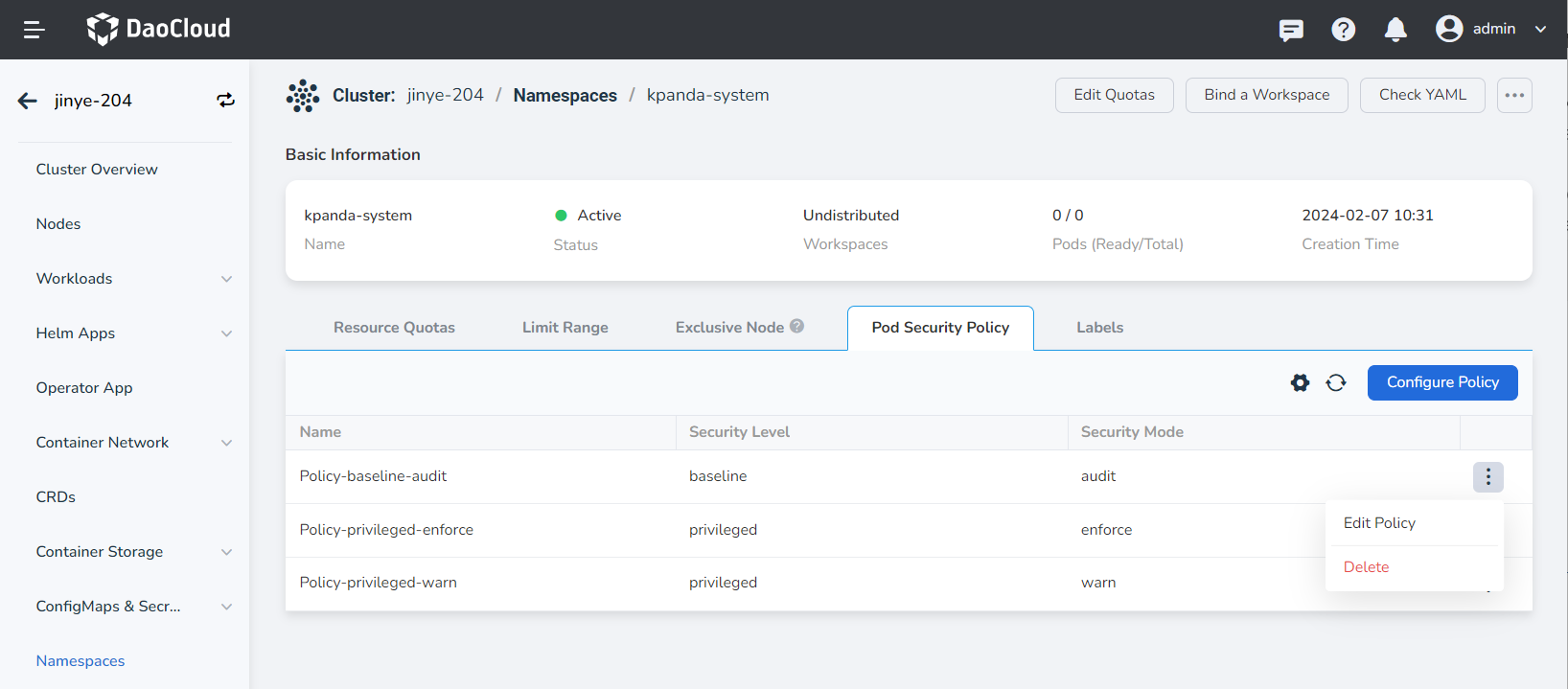Open the admin user dropdown

[1491, 29]
